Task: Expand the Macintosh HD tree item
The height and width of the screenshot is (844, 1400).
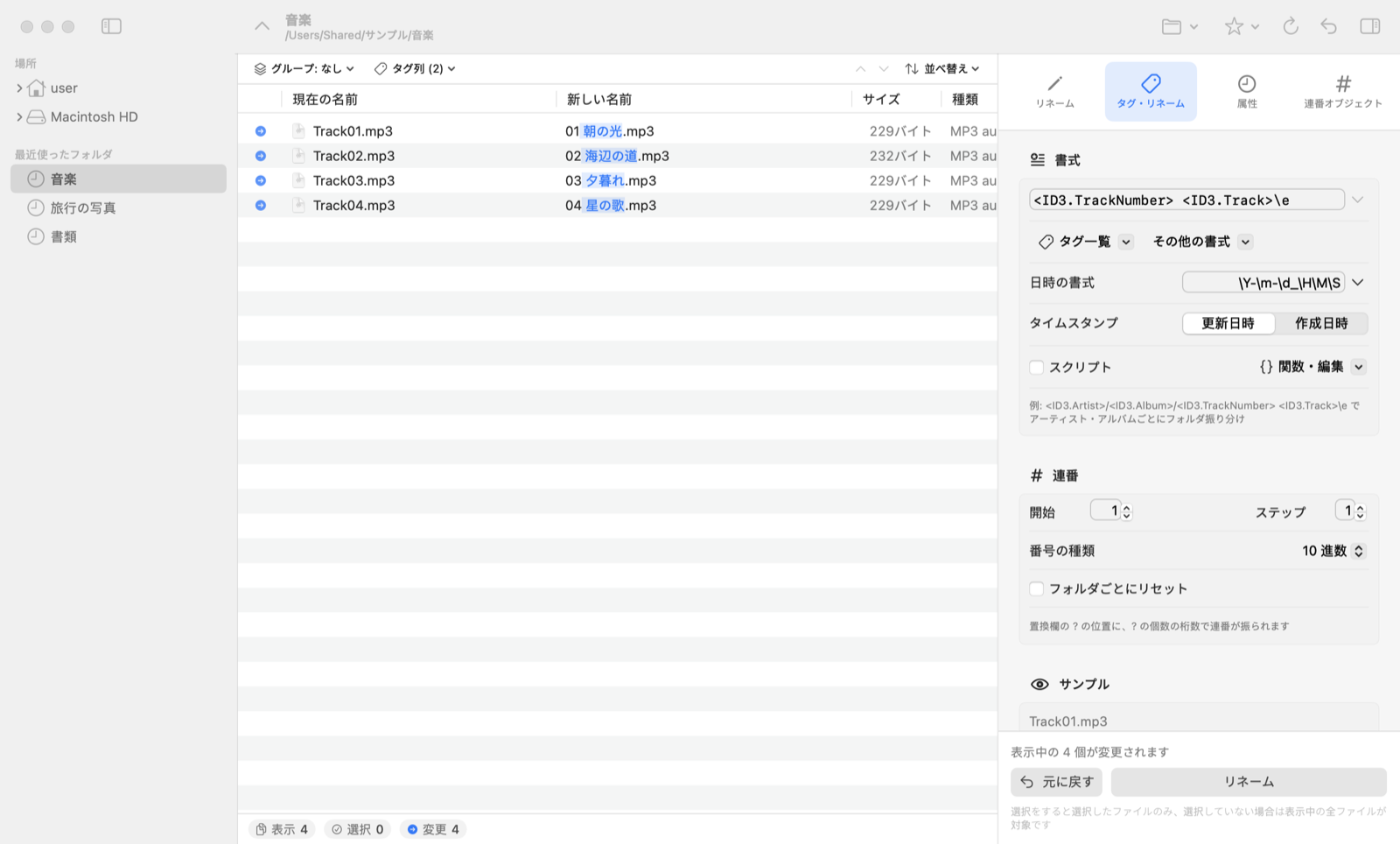Action: coord(19,116)
